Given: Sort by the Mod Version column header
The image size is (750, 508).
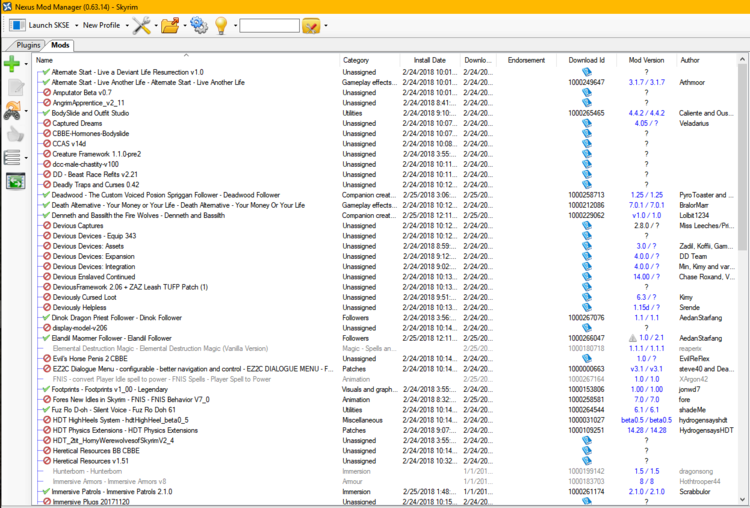Looking at the screenshot, I should click(646, 60).
